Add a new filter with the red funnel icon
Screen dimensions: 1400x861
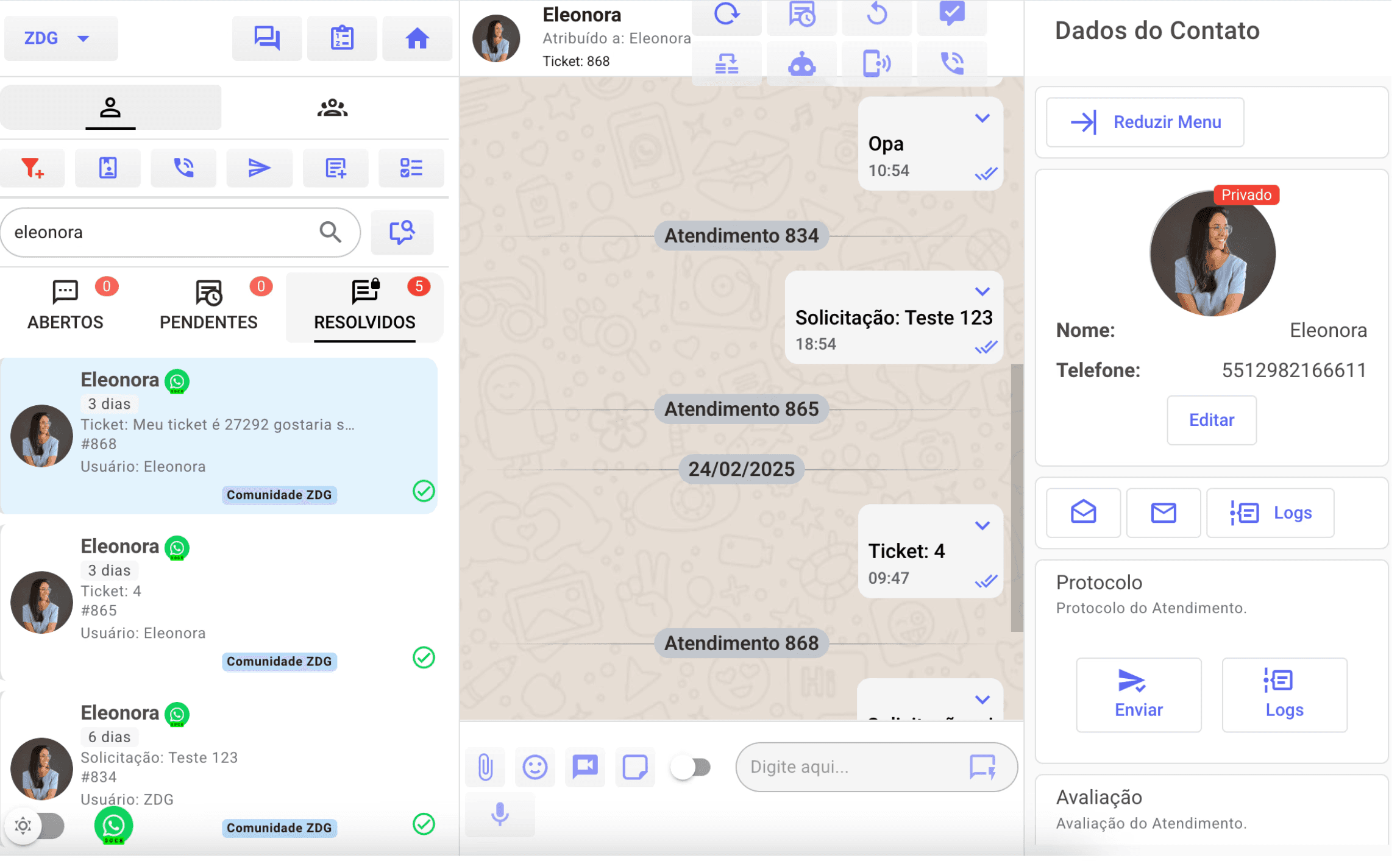tap(32, 168)
